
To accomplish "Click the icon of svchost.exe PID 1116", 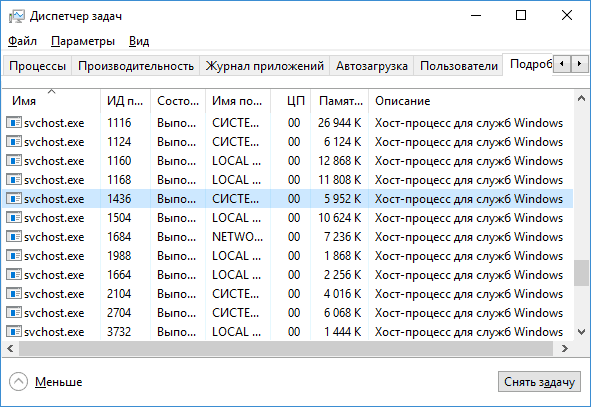I will 14,122.
